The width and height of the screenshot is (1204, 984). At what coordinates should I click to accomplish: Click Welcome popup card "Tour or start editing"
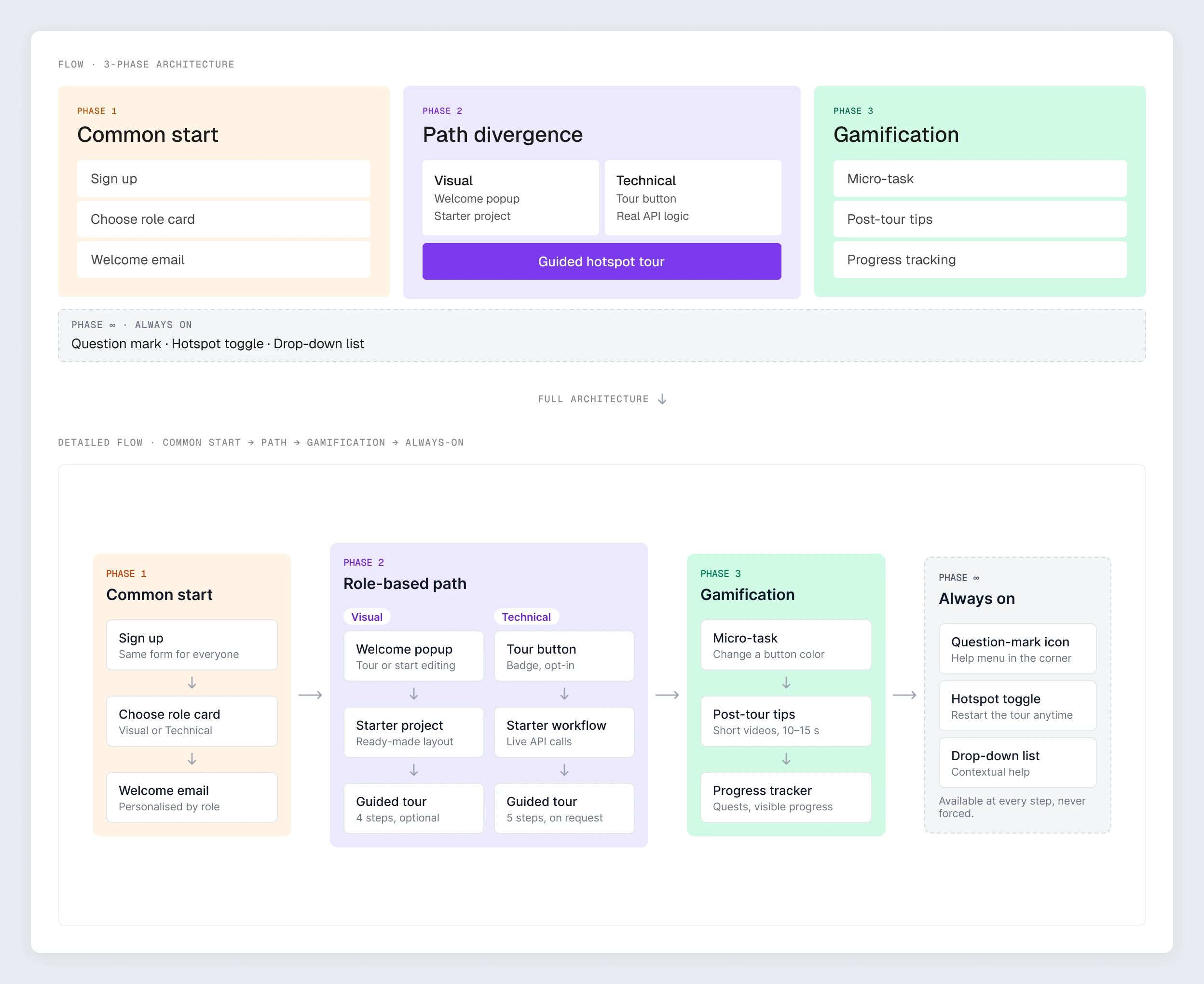[x=413, y=656]
